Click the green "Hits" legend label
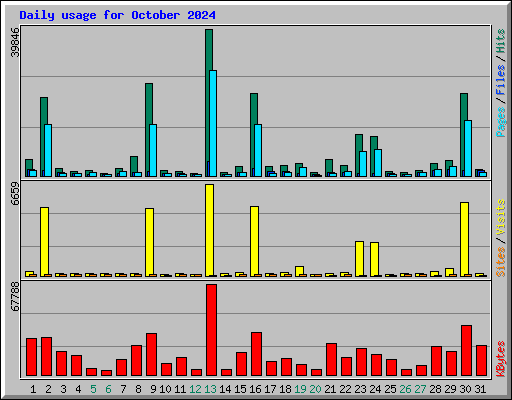This screenshot has height=400, width=512. 501,41
